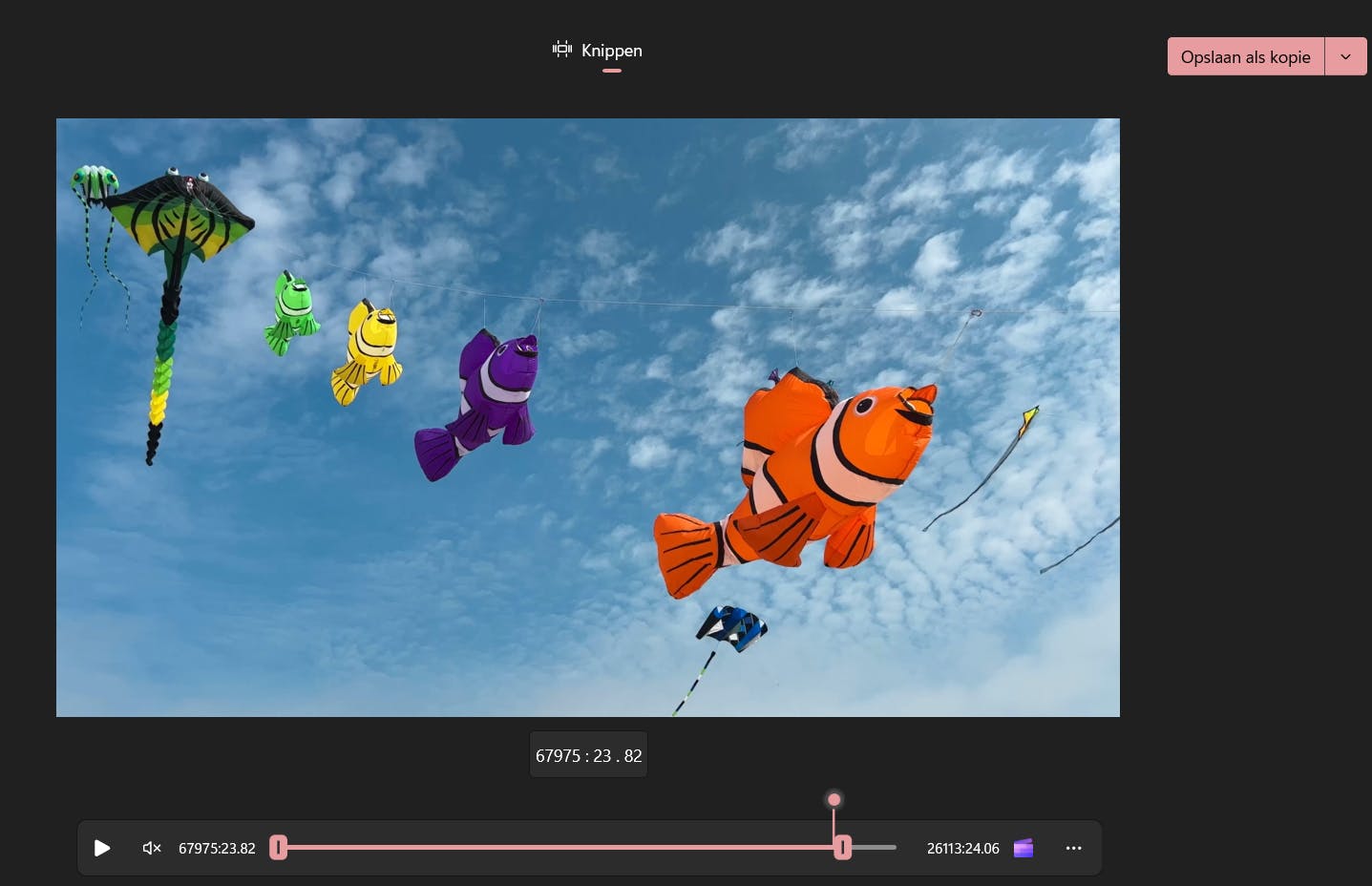Click the video preview frame
1372x886 pixels.
(x=588, y=417)
